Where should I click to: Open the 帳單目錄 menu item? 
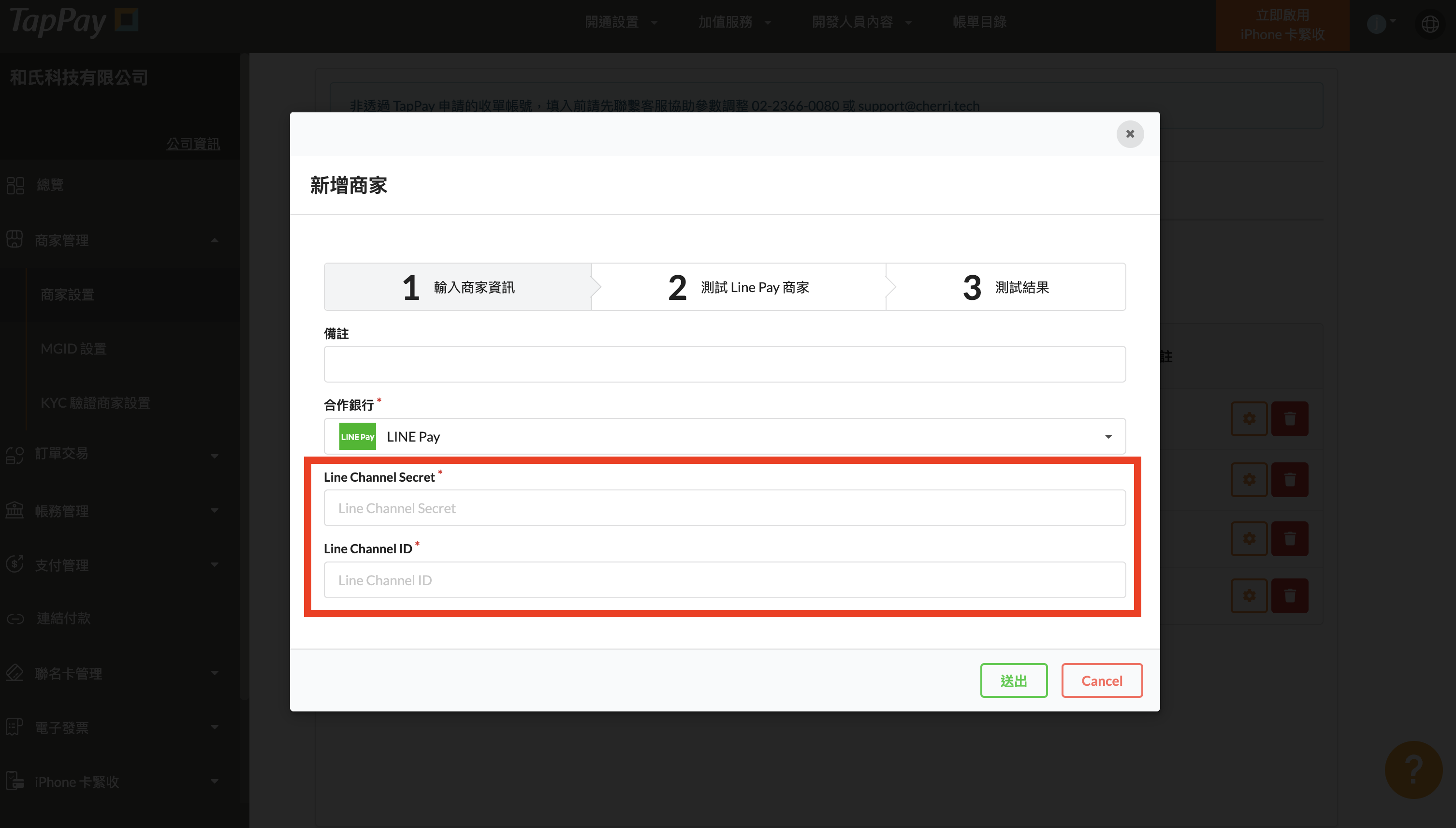(979, 22)
